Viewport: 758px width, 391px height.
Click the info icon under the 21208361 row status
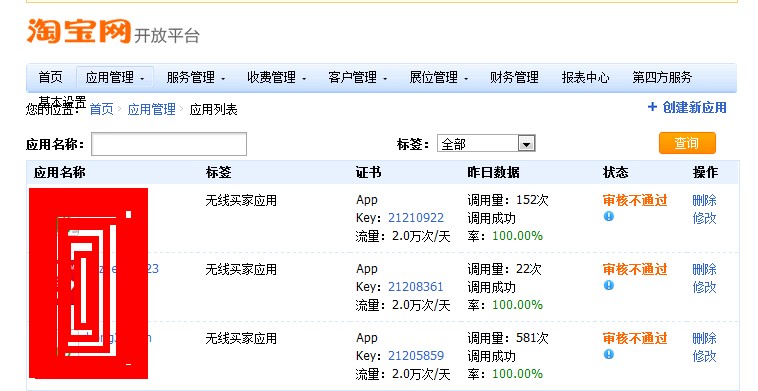[x=609, y=285]
